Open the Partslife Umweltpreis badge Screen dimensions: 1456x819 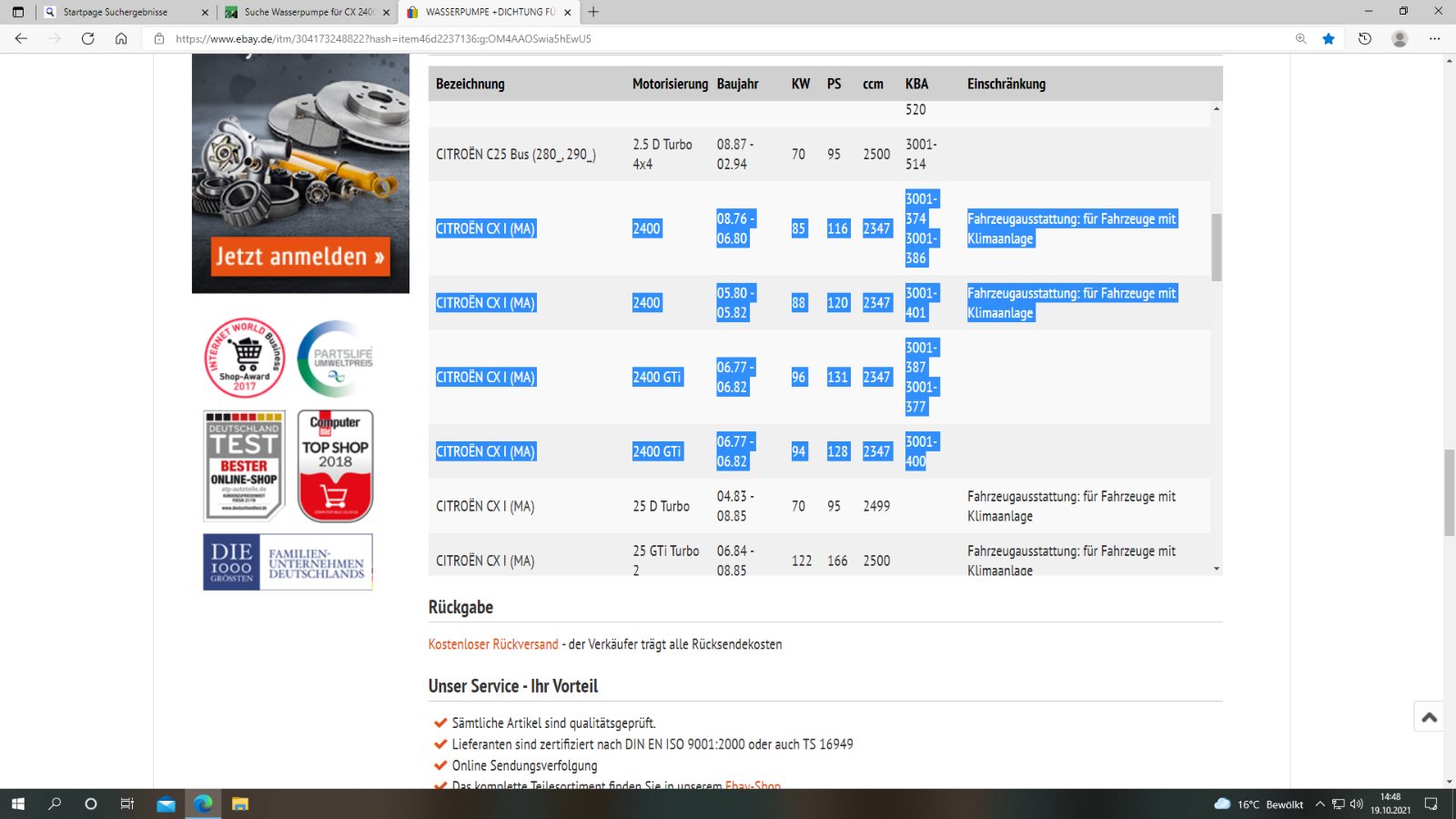tap(336, 359)
